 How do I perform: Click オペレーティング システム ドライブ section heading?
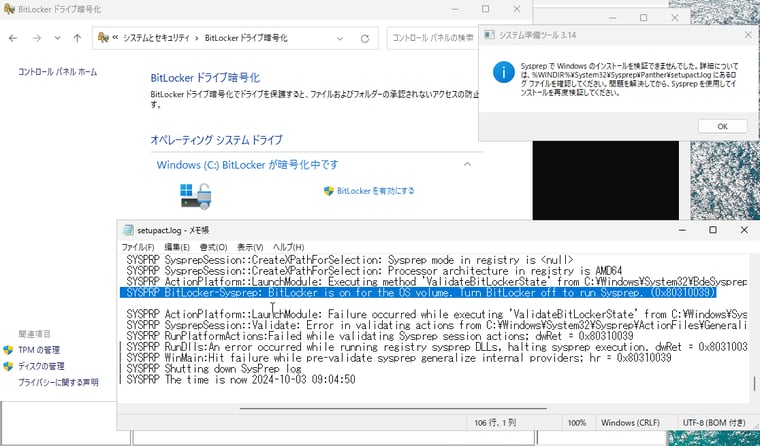point(216,140)
